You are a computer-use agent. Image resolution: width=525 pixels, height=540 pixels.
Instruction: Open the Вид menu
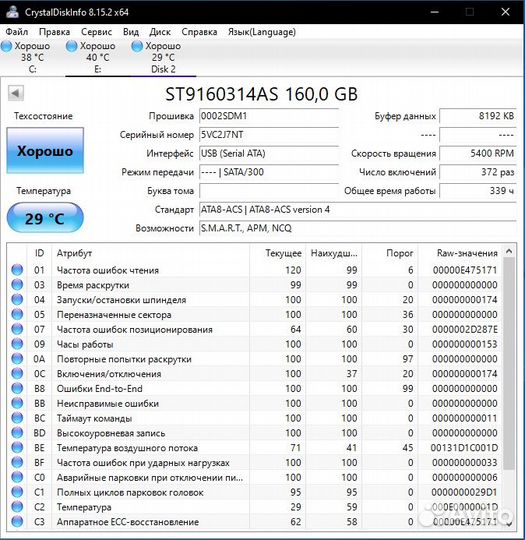[131, 32]
